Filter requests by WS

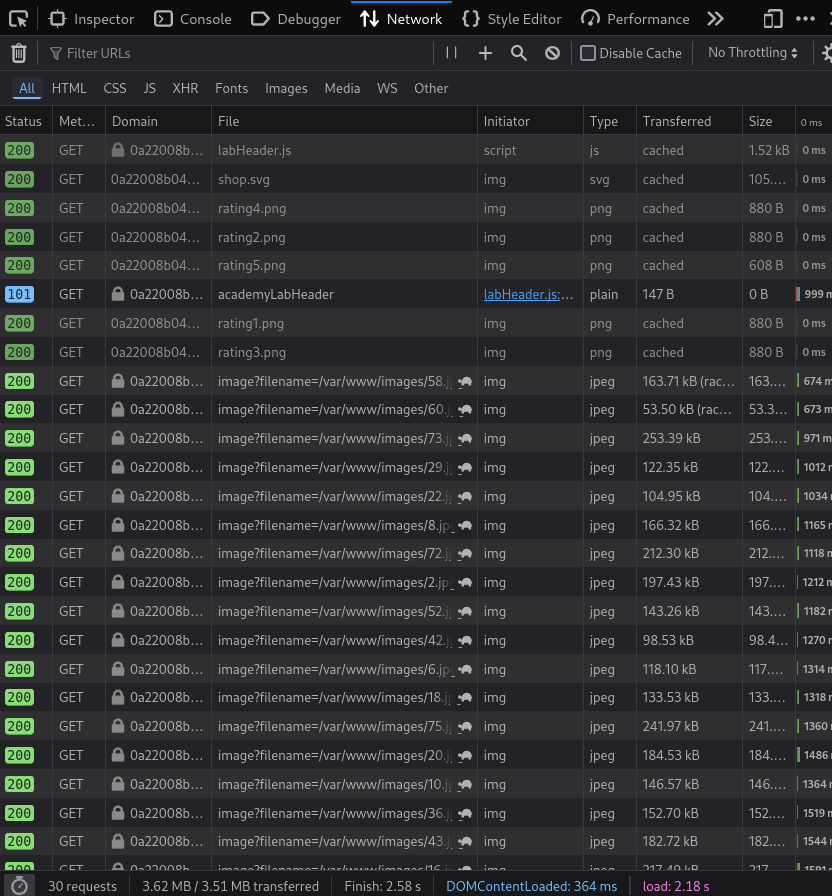tap(387, 88)
